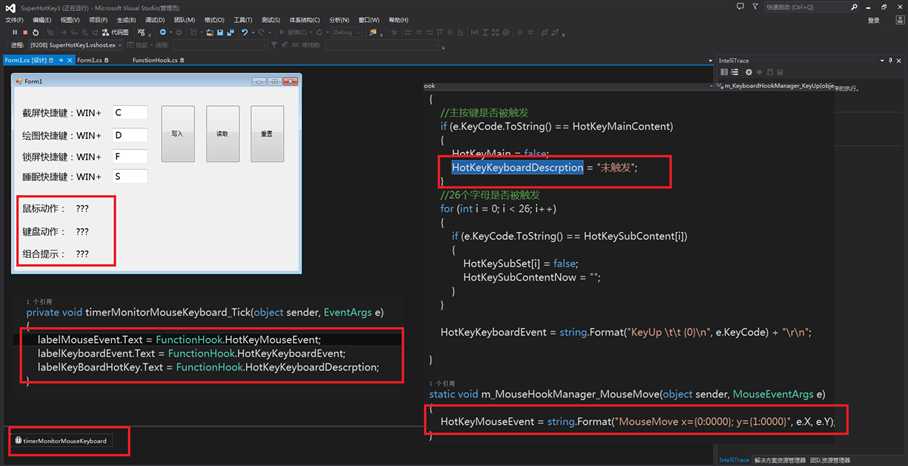Open the process dropdown showing SuperHotKey1.vshost
908x466 pixels.
point(74,45)
